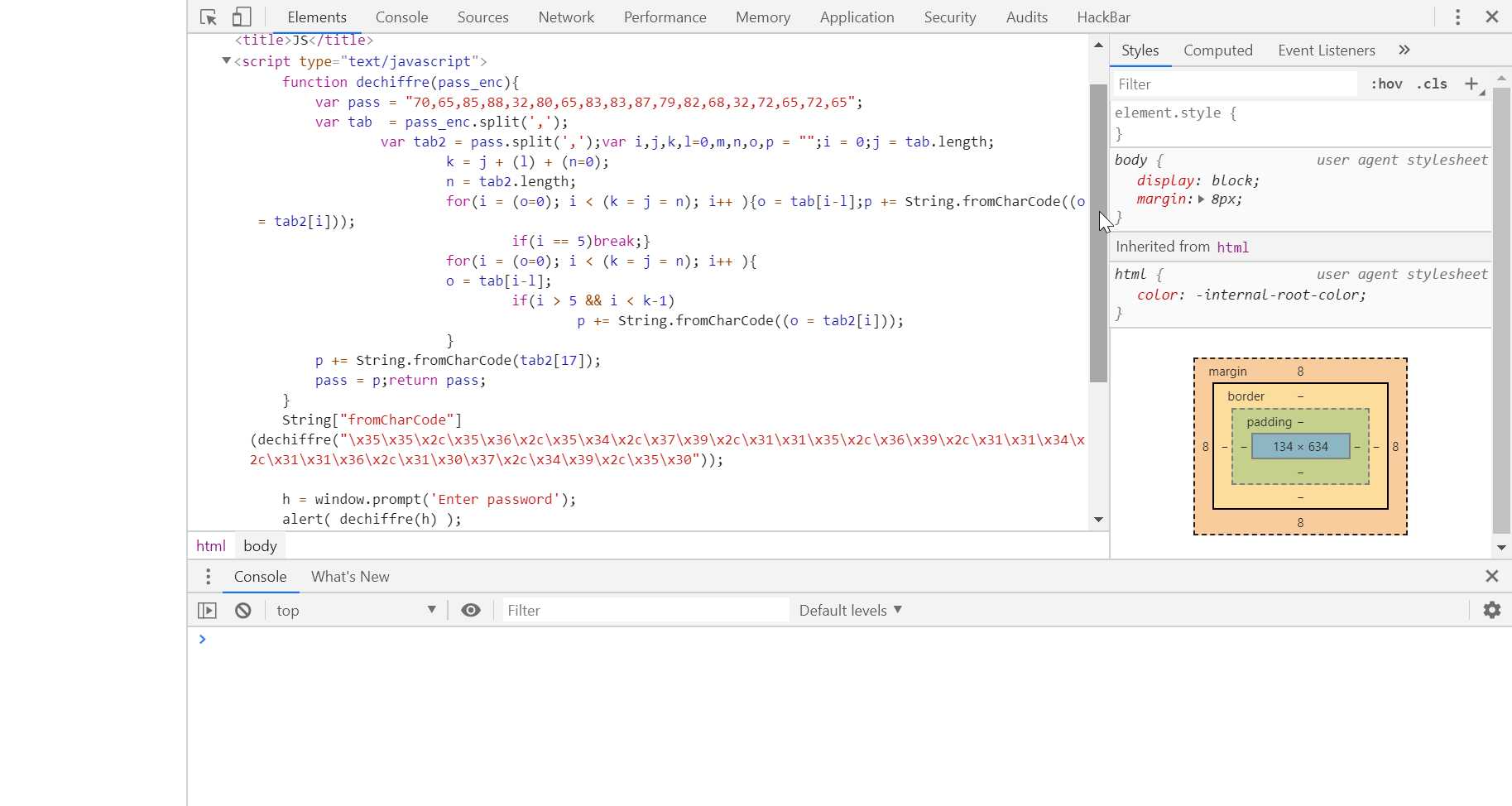Open the Security tab
This screenshot has height=806, width=1512.
949,17
